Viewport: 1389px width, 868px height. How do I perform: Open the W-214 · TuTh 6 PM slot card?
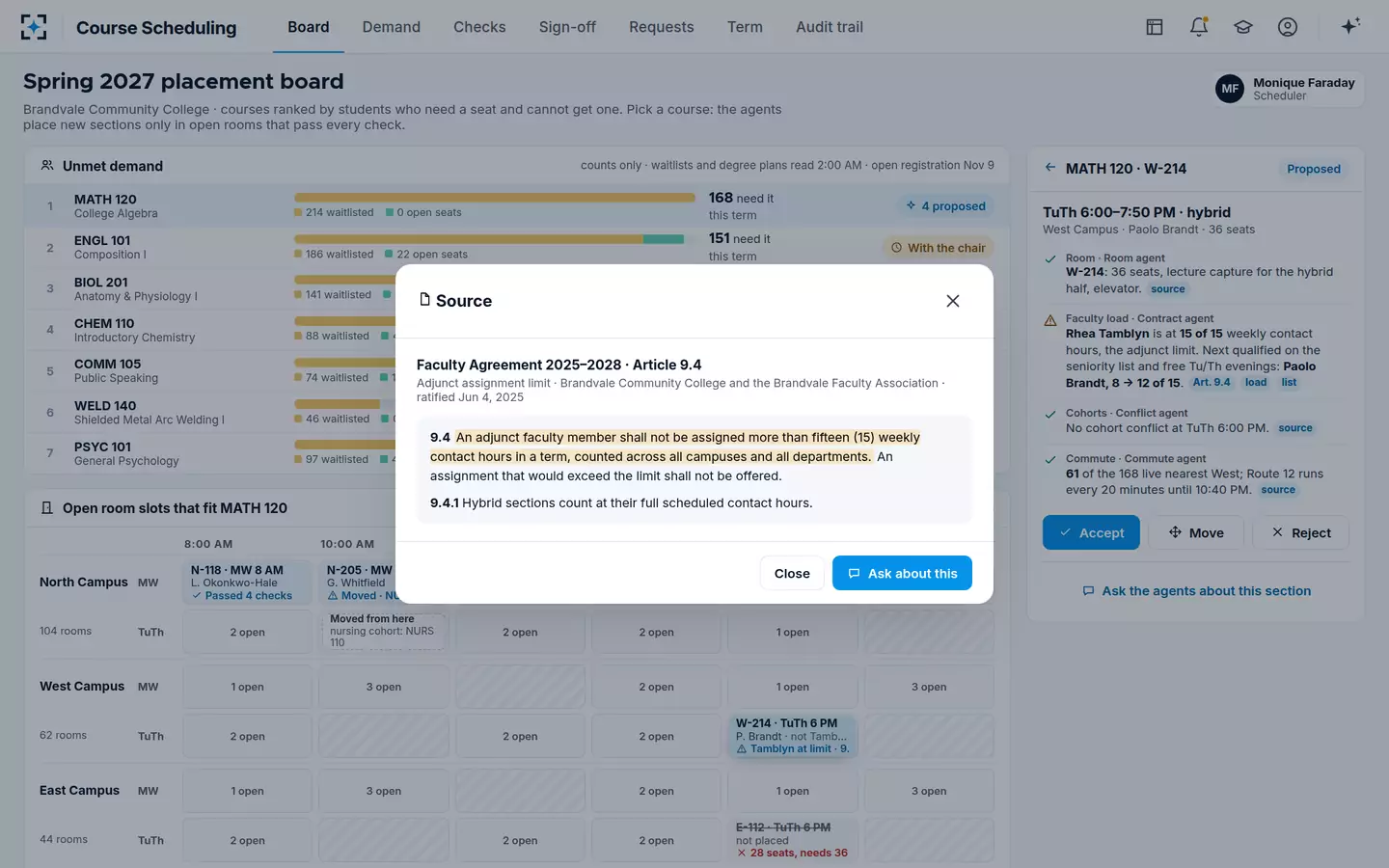click(x=793, y=736)
